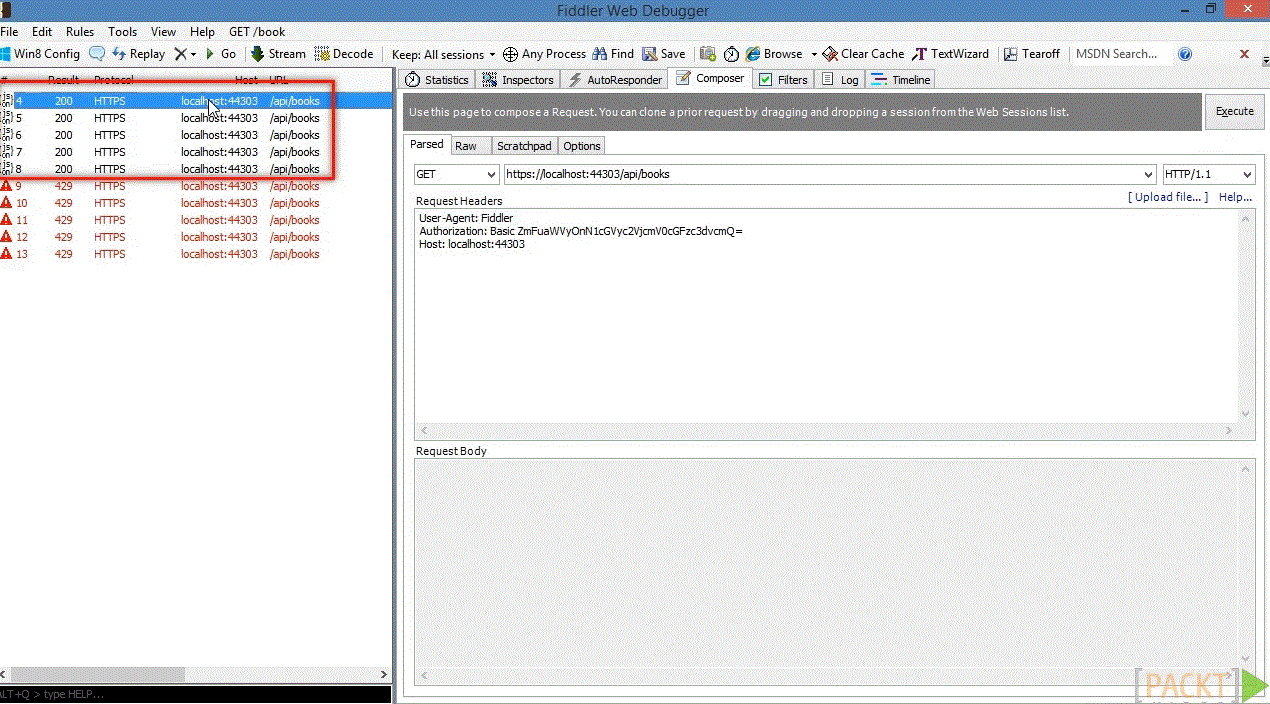Click the camera screenshot icon

click(x=708, y=54)
